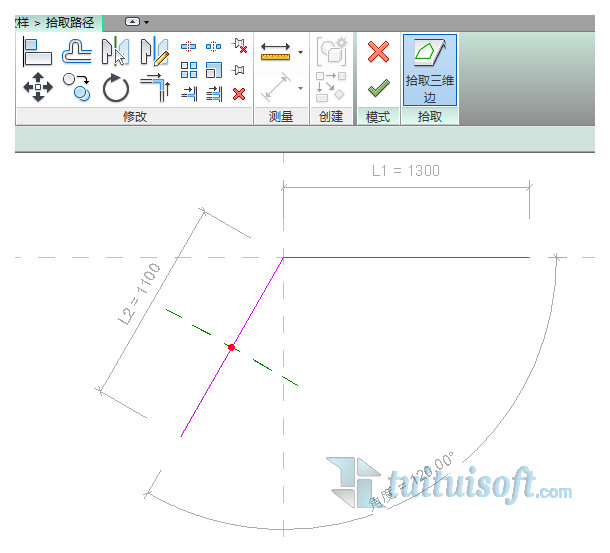
Task: Click the Create Parts icon in 创建 panel
Action: (331, 51)
